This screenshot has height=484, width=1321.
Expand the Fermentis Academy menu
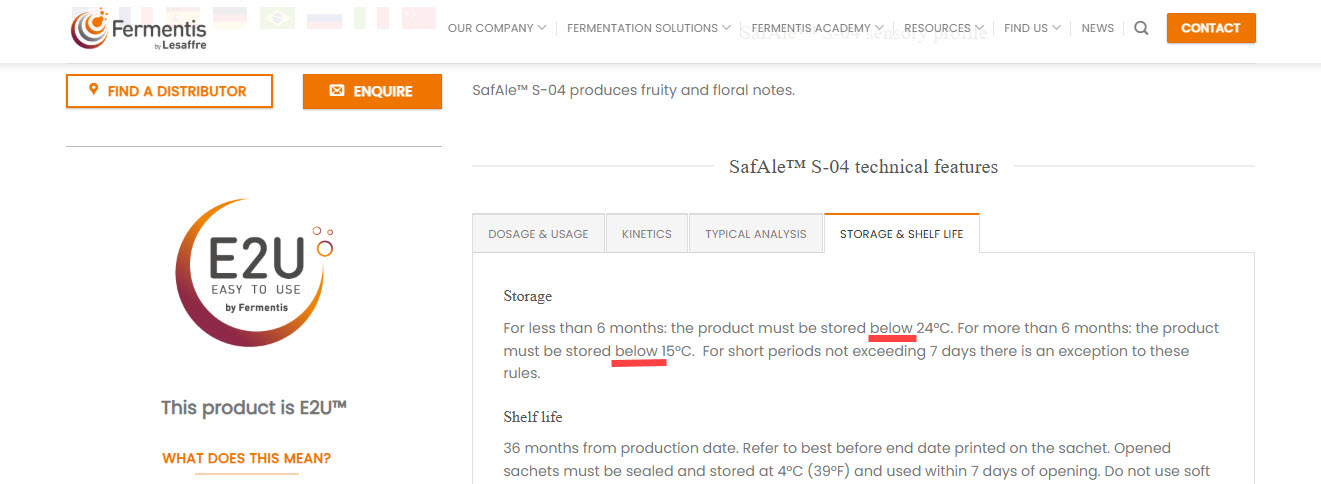click(x=817, y=28)
